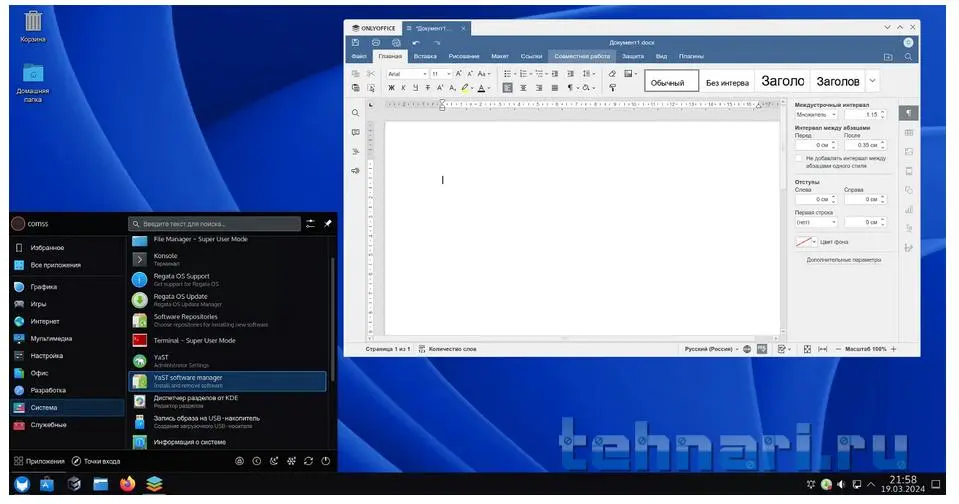
Task: Toggle nonprinting characters (¶) in toolbar
Action: point(570,88)
